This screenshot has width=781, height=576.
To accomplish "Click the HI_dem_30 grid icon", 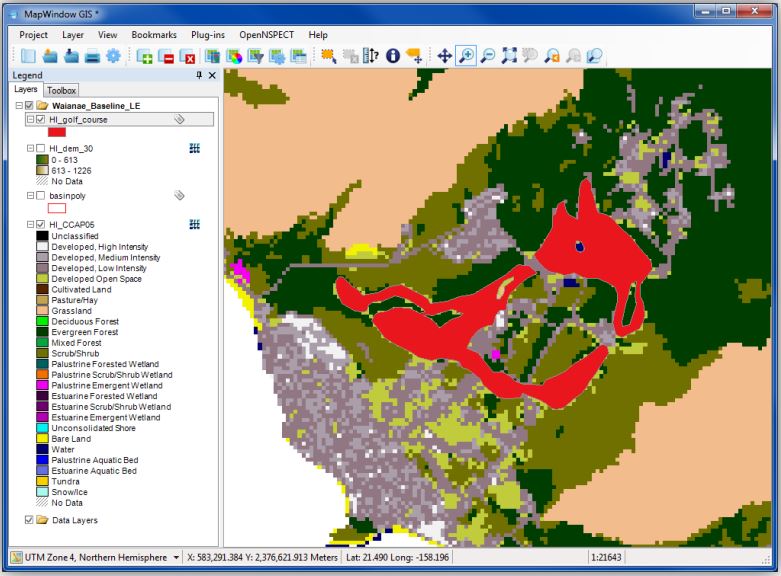I will click(195, 148).
